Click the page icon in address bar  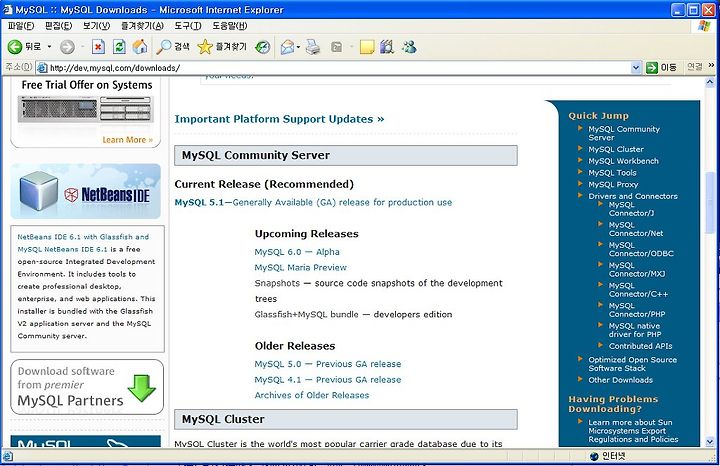[x=42, y=68]
